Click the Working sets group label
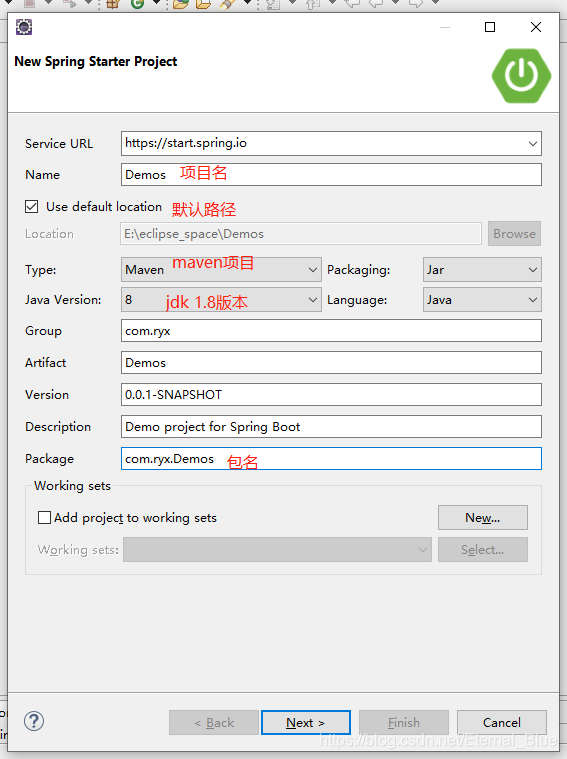Screen dimensions: 567x759 pos(73,486)
